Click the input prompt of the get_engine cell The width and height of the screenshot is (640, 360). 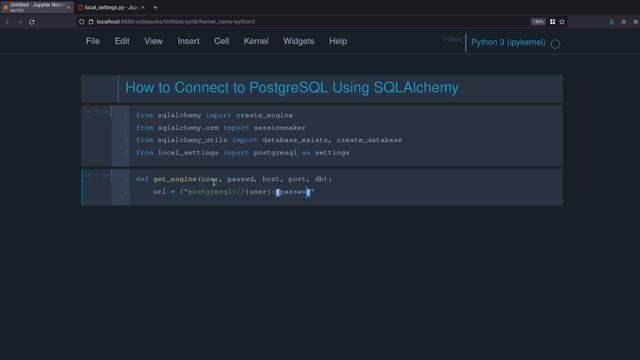pyautogui.click(x=97, y=175)
